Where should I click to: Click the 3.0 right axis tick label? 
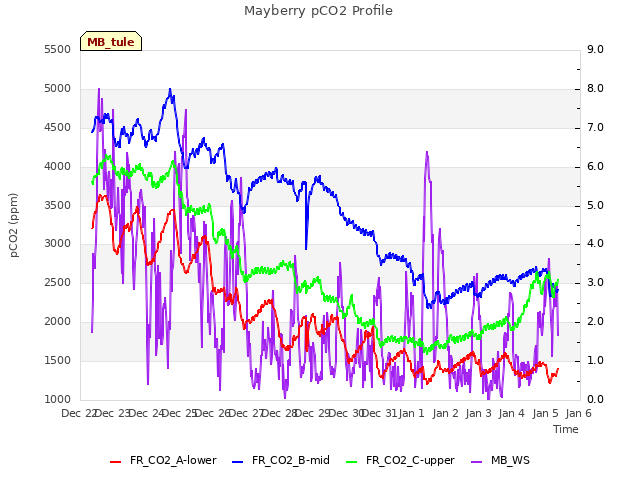[595, 282]
